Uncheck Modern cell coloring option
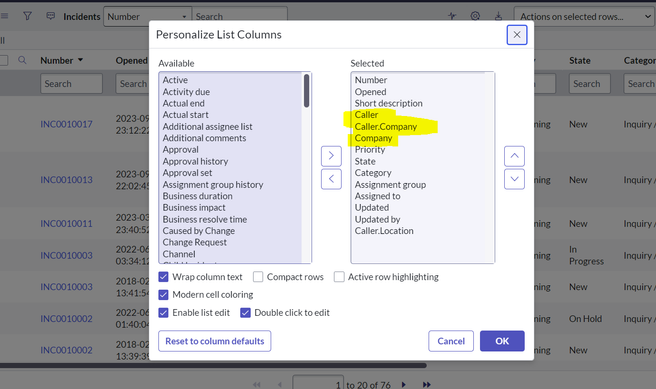 [164, 295]
